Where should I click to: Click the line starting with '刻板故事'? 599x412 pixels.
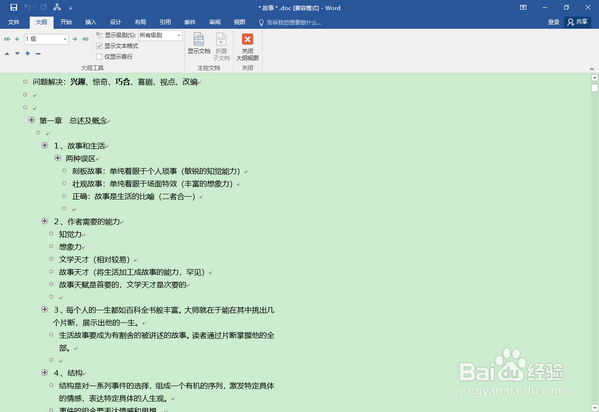tap(160, 171)
